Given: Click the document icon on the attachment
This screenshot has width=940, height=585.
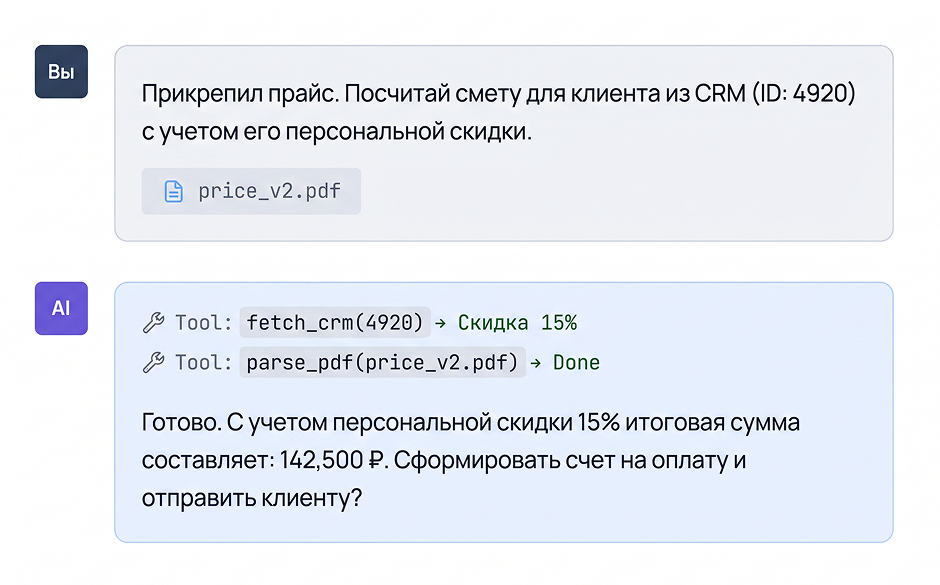Looking at the screenshot, I should click(x=173, y=191).
